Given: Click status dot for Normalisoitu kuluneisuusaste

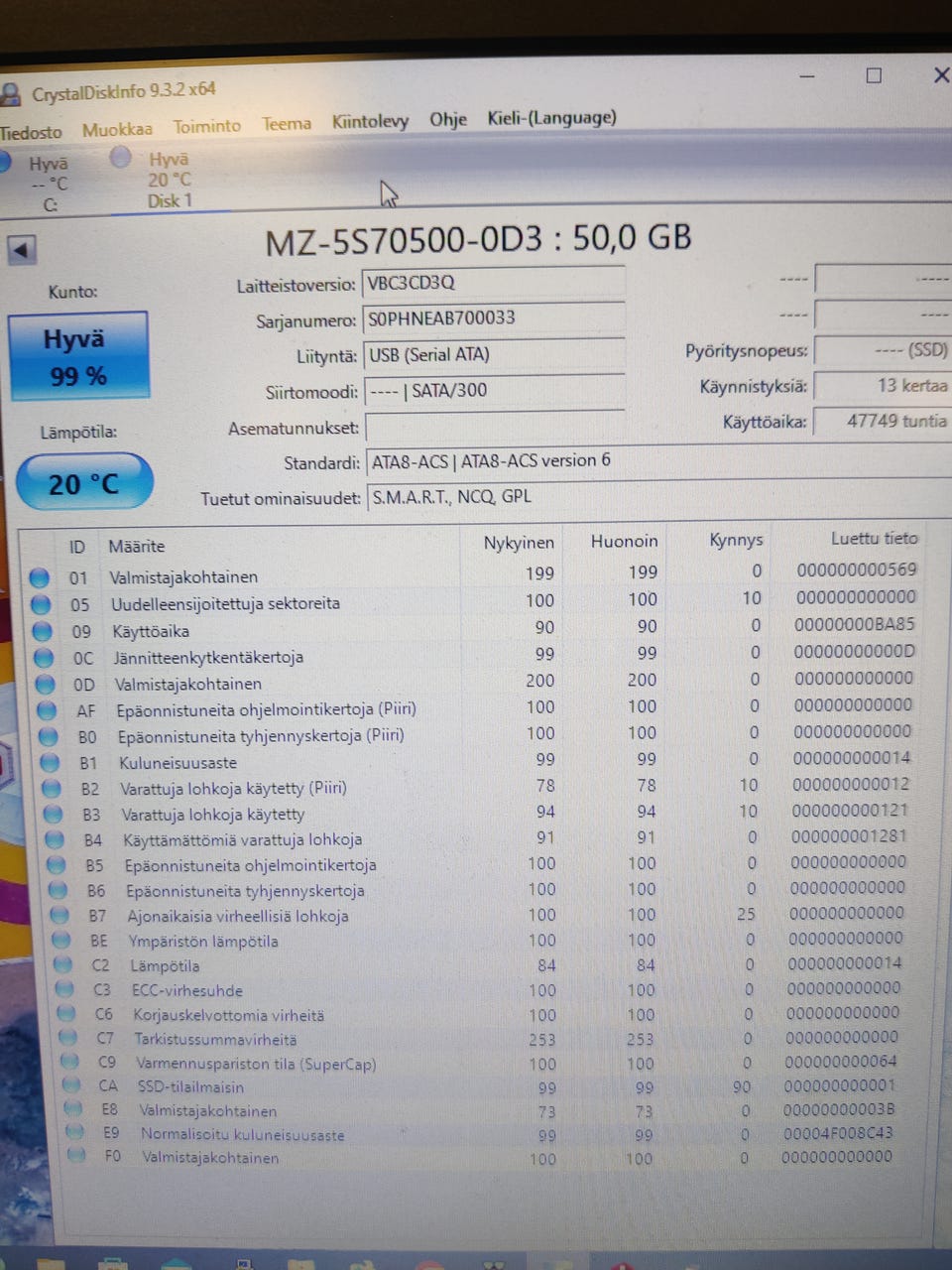Looking at the screenshot, I should coord(75,1133).
